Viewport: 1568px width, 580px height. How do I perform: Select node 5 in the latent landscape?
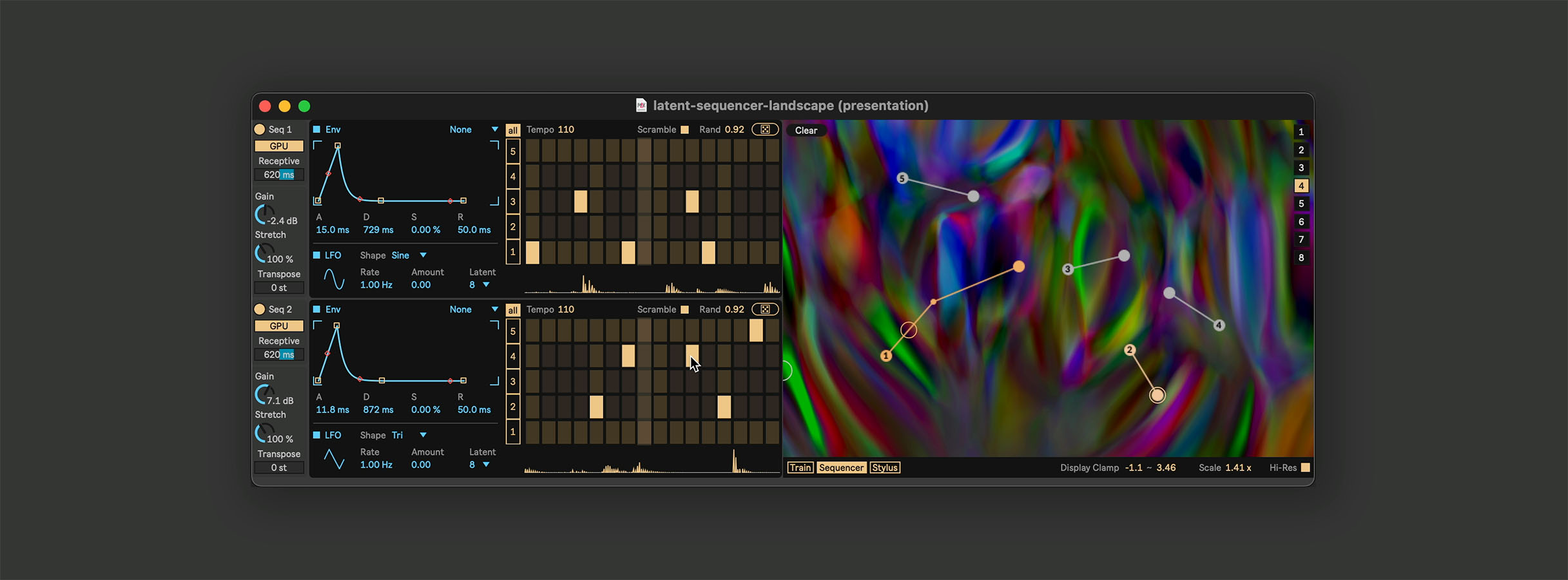click(902, 179)
